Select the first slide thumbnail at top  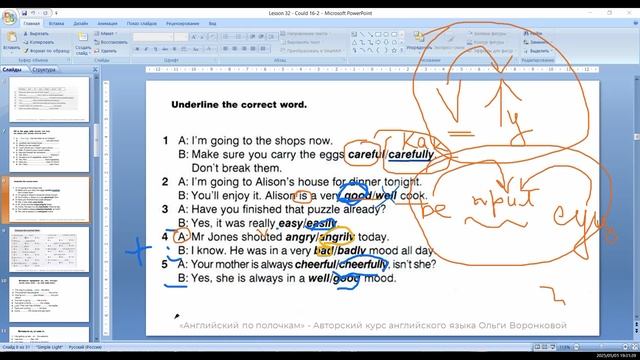49,99
